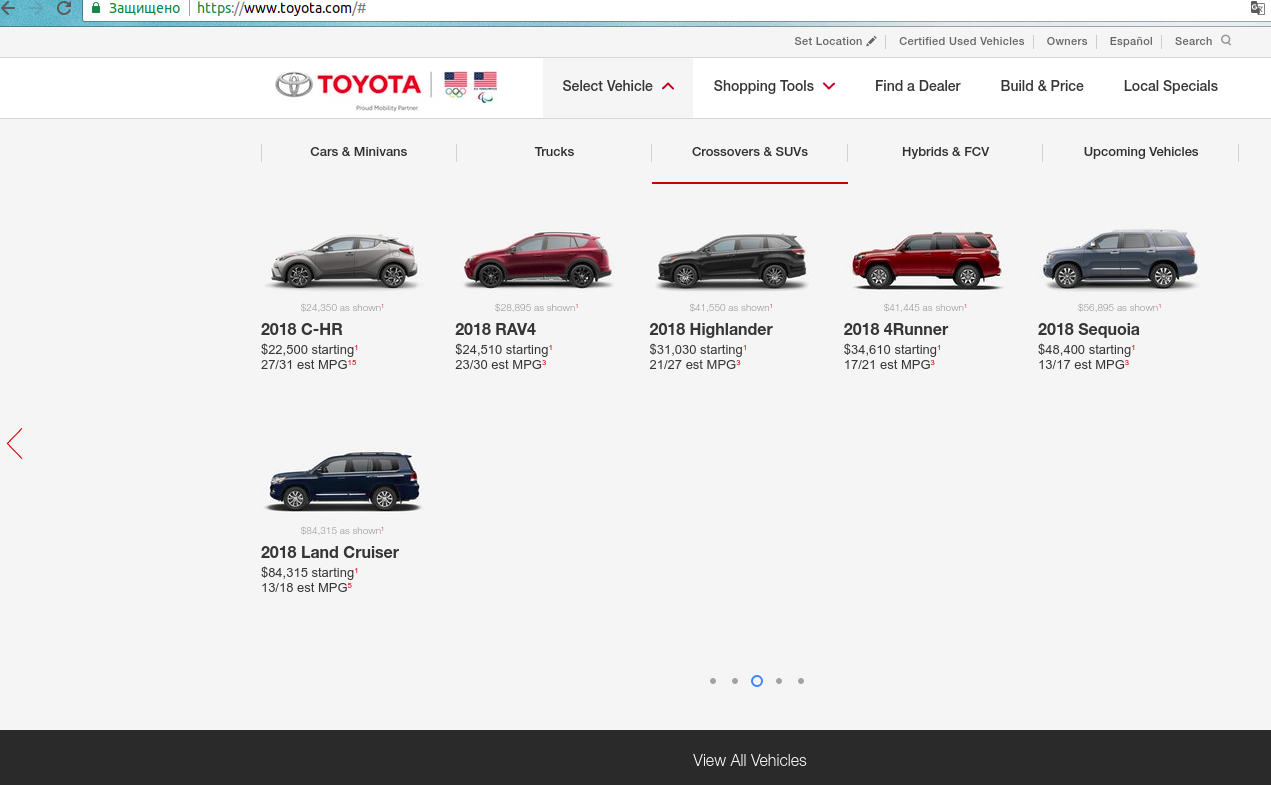1271x785 pixels.
Task: Go to second carousel page dot
Action: [735, 681]
